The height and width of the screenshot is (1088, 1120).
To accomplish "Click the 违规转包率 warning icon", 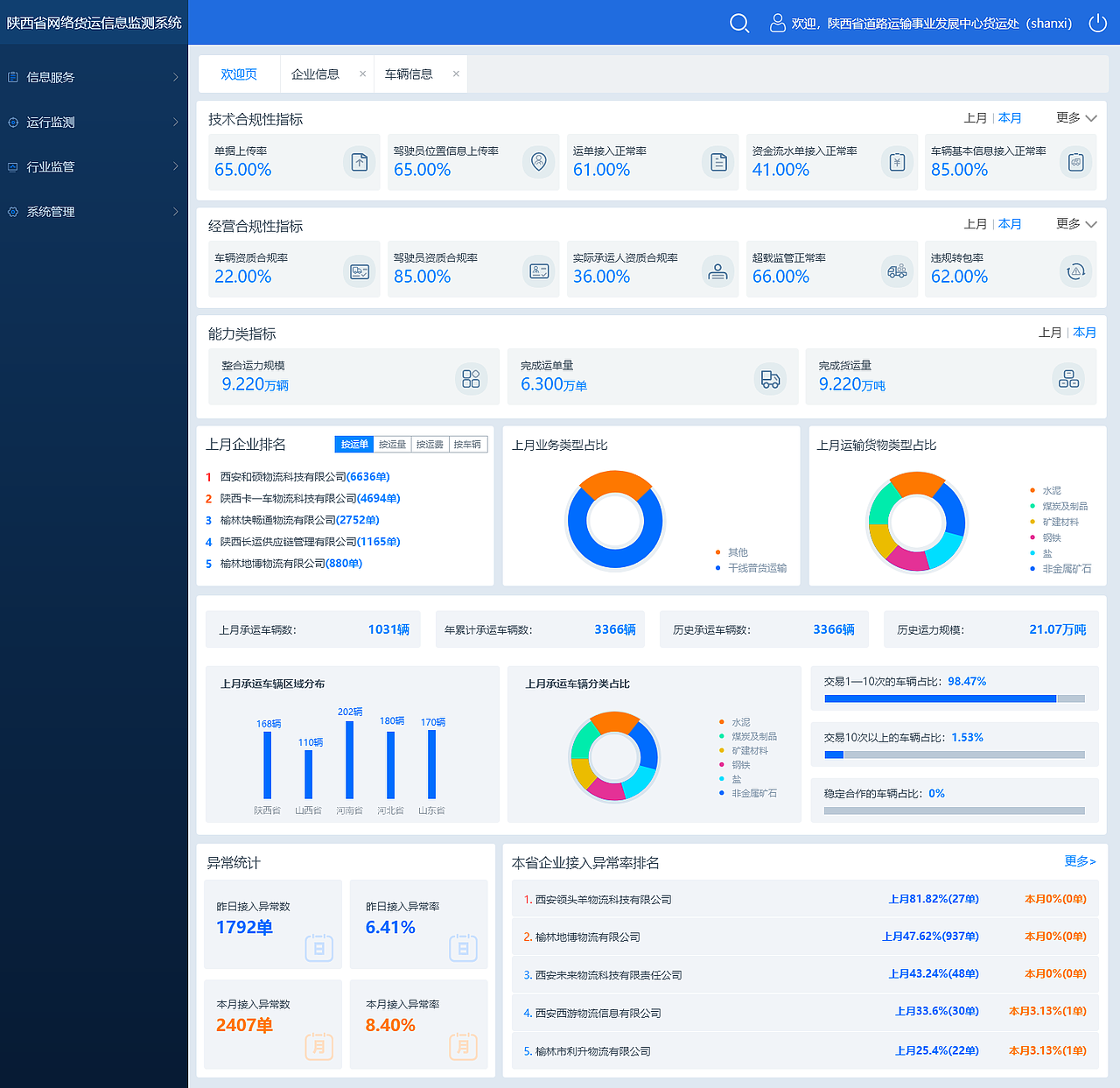I will (x=1076, y=271).
